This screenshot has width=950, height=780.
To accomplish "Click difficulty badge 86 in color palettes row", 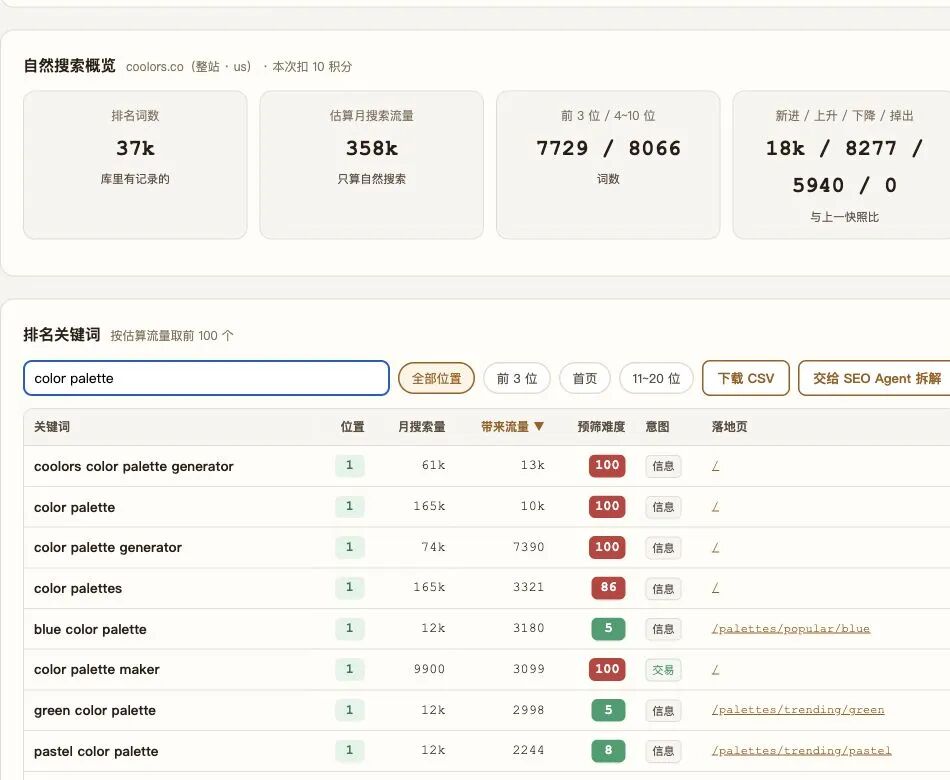I will pos(608,587).
